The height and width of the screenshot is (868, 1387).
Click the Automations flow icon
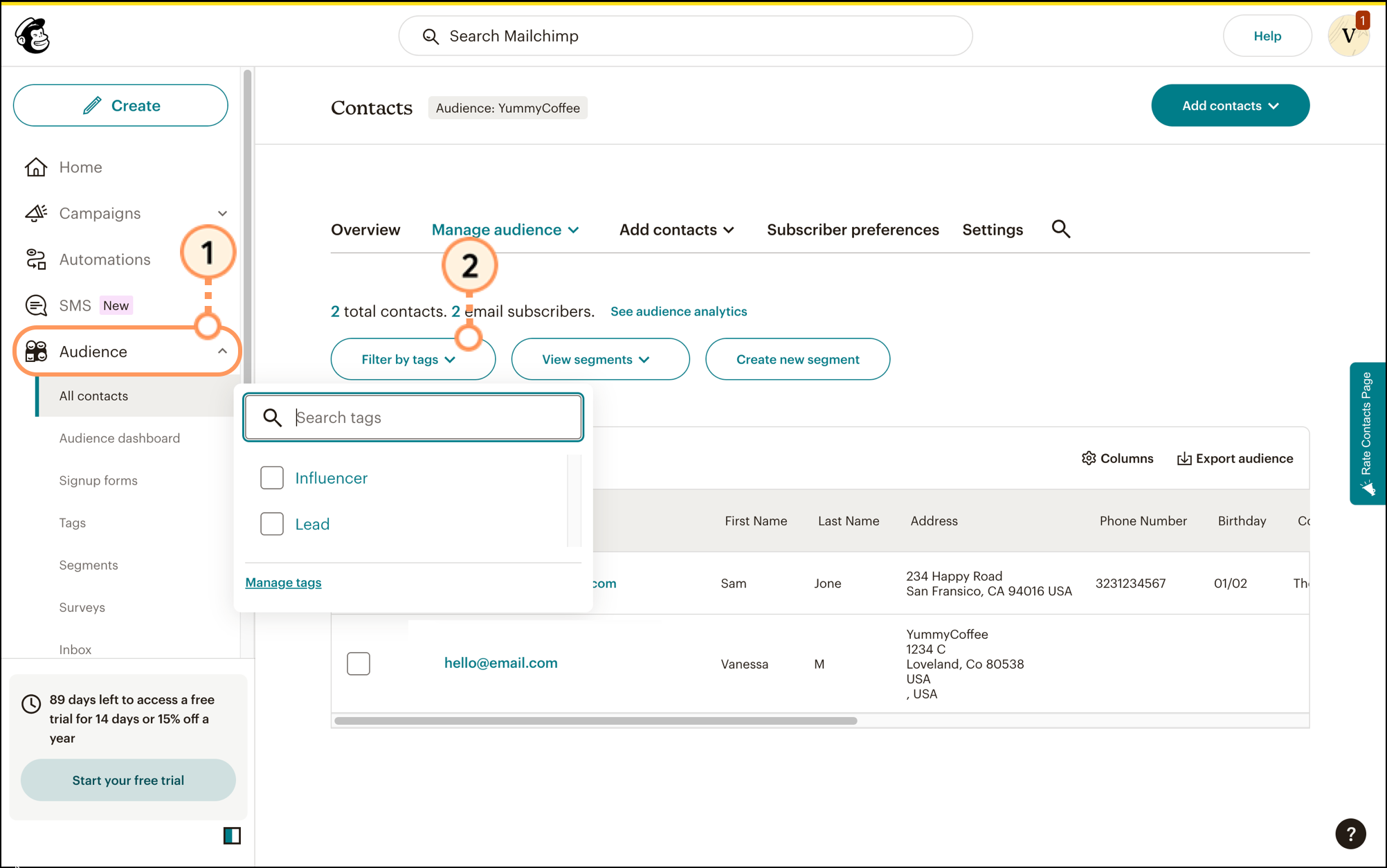tap(36, 260)
